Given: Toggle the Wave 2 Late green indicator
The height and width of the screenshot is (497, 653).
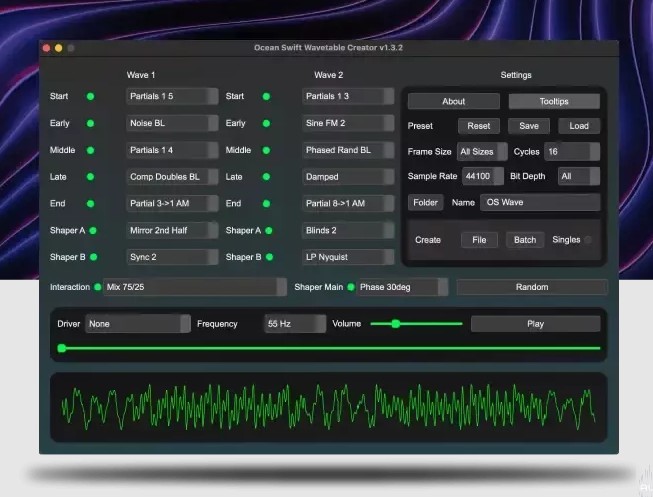Looking at the screenshot, I should (266, 177).
